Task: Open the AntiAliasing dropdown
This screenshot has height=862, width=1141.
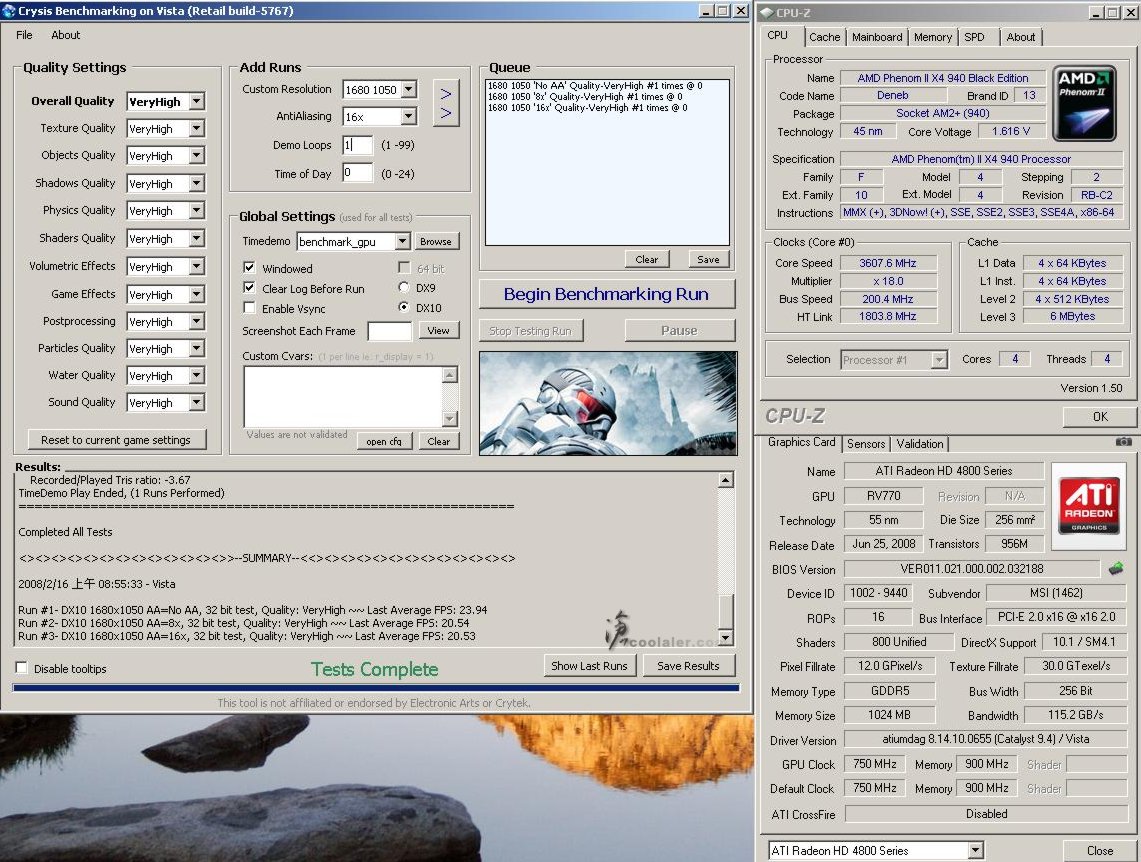Action: [x=409, y=116]
